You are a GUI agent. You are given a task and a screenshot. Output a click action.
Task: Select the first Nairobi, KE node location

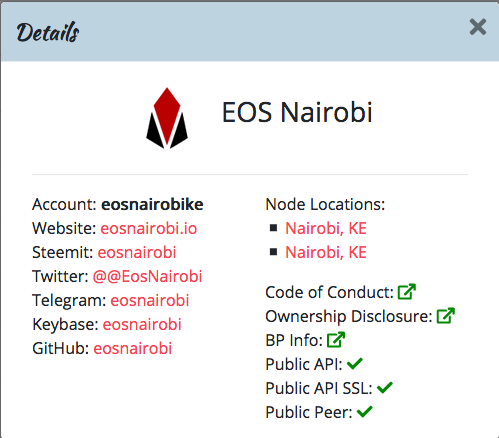tap(326, 228)
